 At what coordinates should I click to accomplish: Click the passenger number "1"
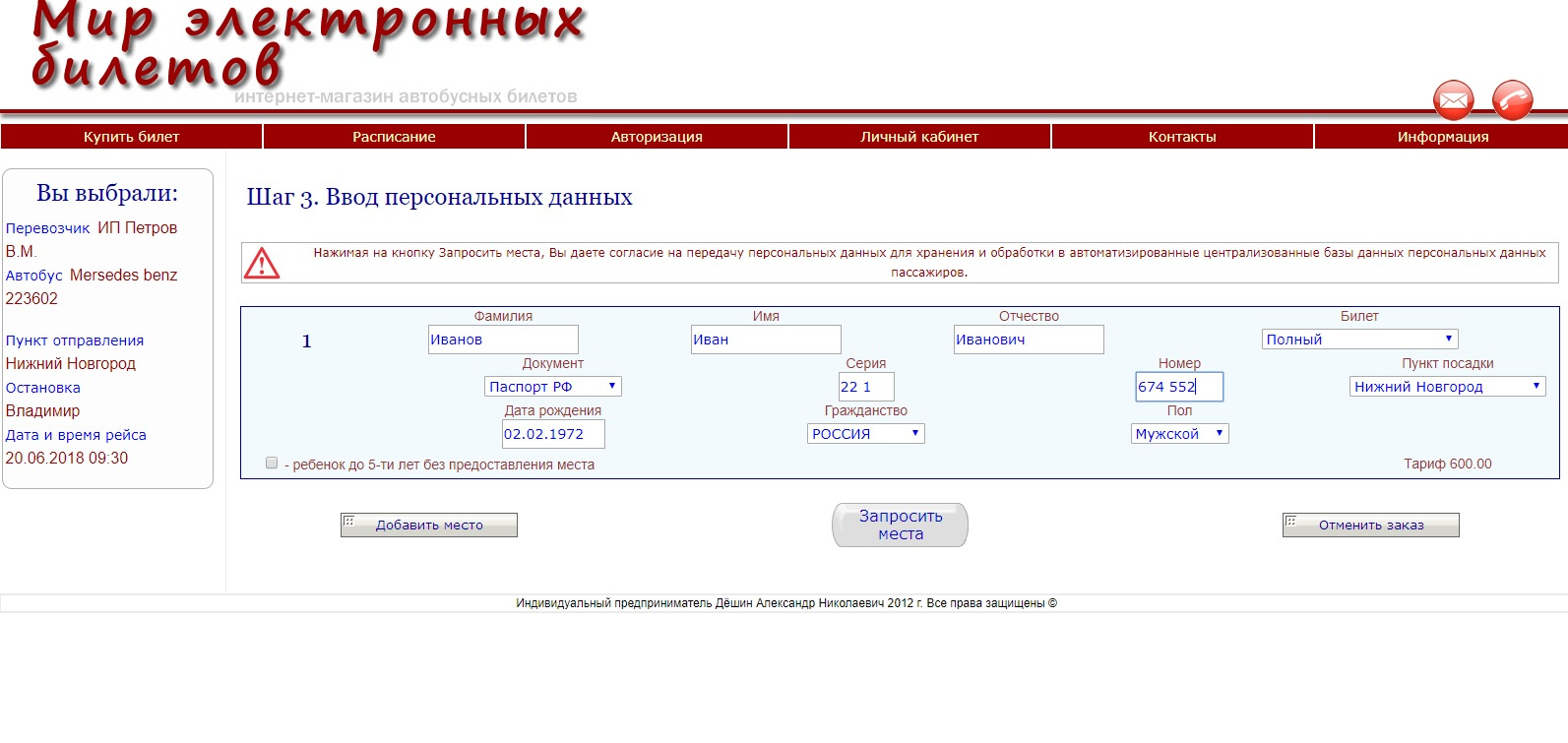click(x=306, y=341)
